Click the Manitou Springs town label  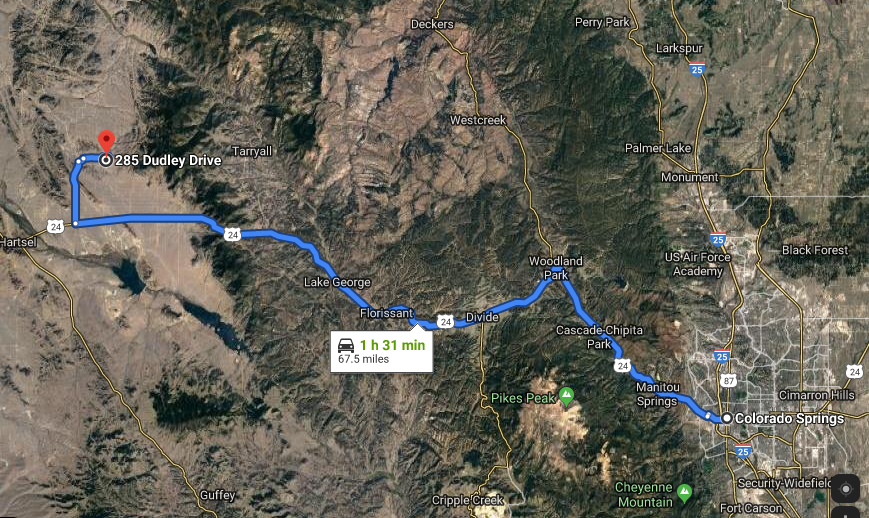pyautogui.click(x=657, y=394)
